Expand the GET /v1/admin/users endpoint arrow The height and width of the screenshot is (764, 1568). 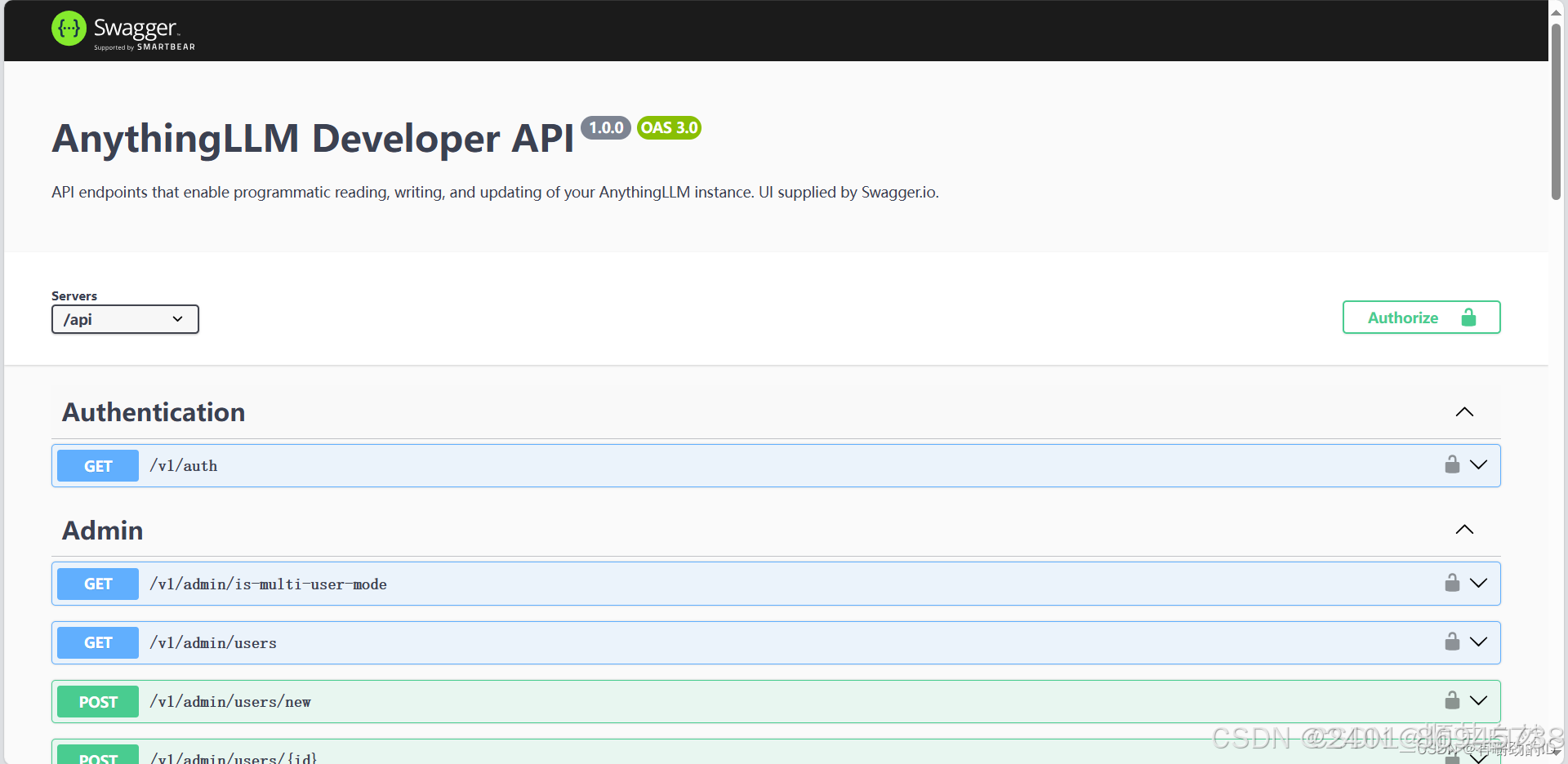click(1478, 642)
